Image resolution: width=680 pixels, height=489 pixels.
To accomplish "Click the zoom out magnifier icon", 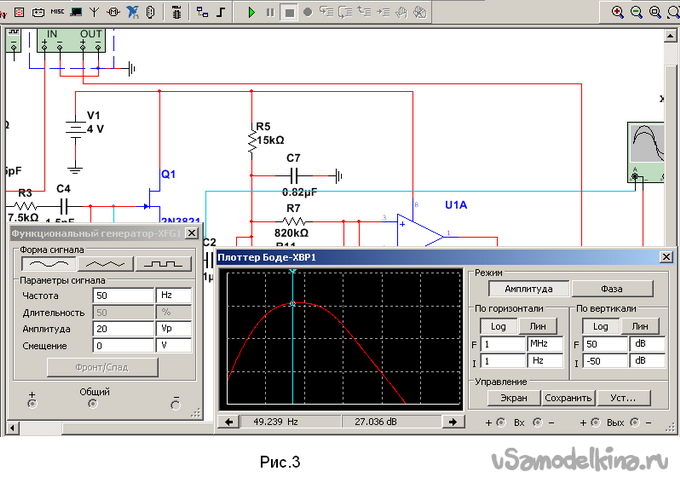I will tap(636, 12).
